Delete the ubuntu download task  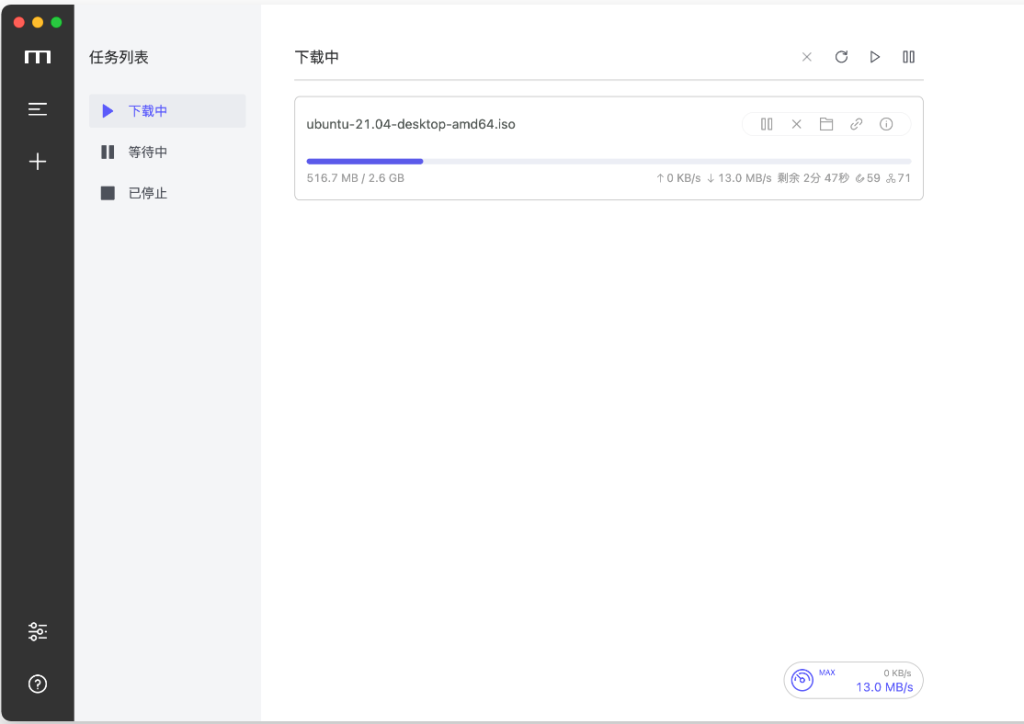[796, 124]
